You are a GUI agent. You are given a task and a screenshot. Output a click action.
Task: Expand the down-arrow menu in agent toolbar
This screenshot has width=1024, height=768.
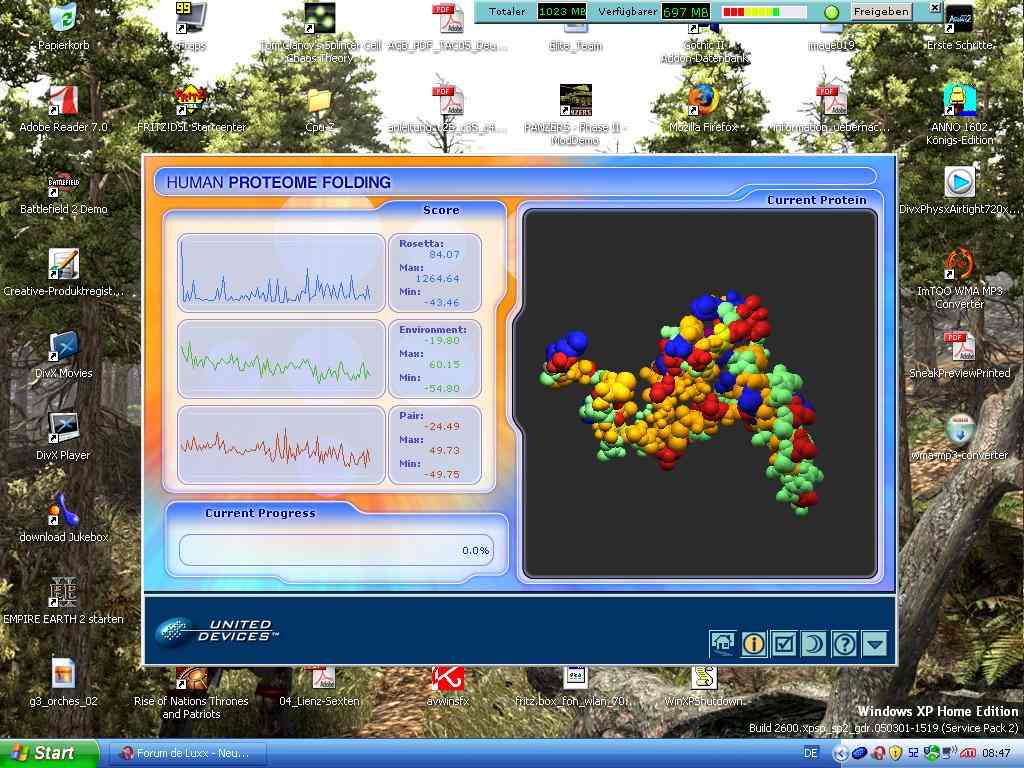point(874,644)
